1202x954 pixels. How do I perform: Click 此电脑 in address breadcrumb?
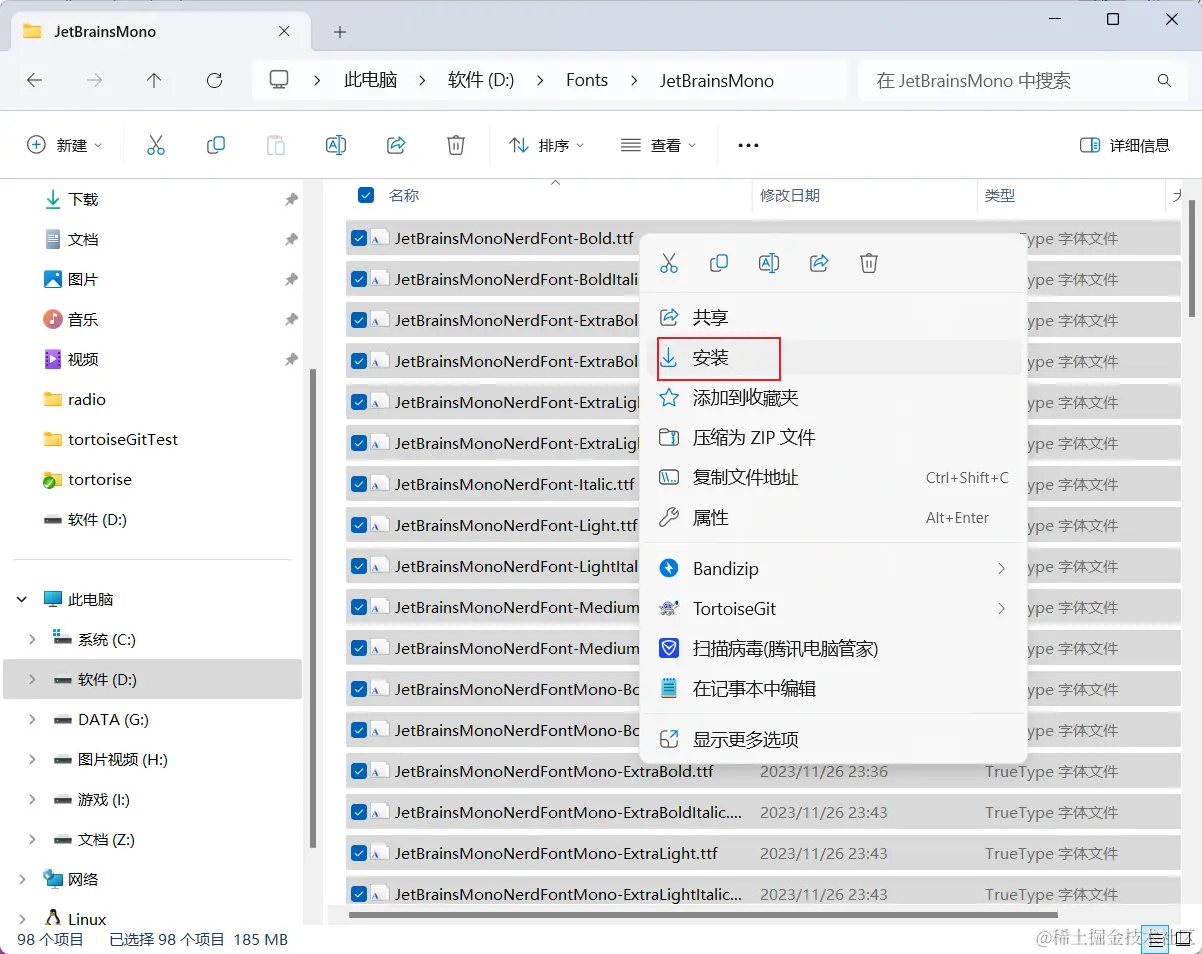coord(371,81)
